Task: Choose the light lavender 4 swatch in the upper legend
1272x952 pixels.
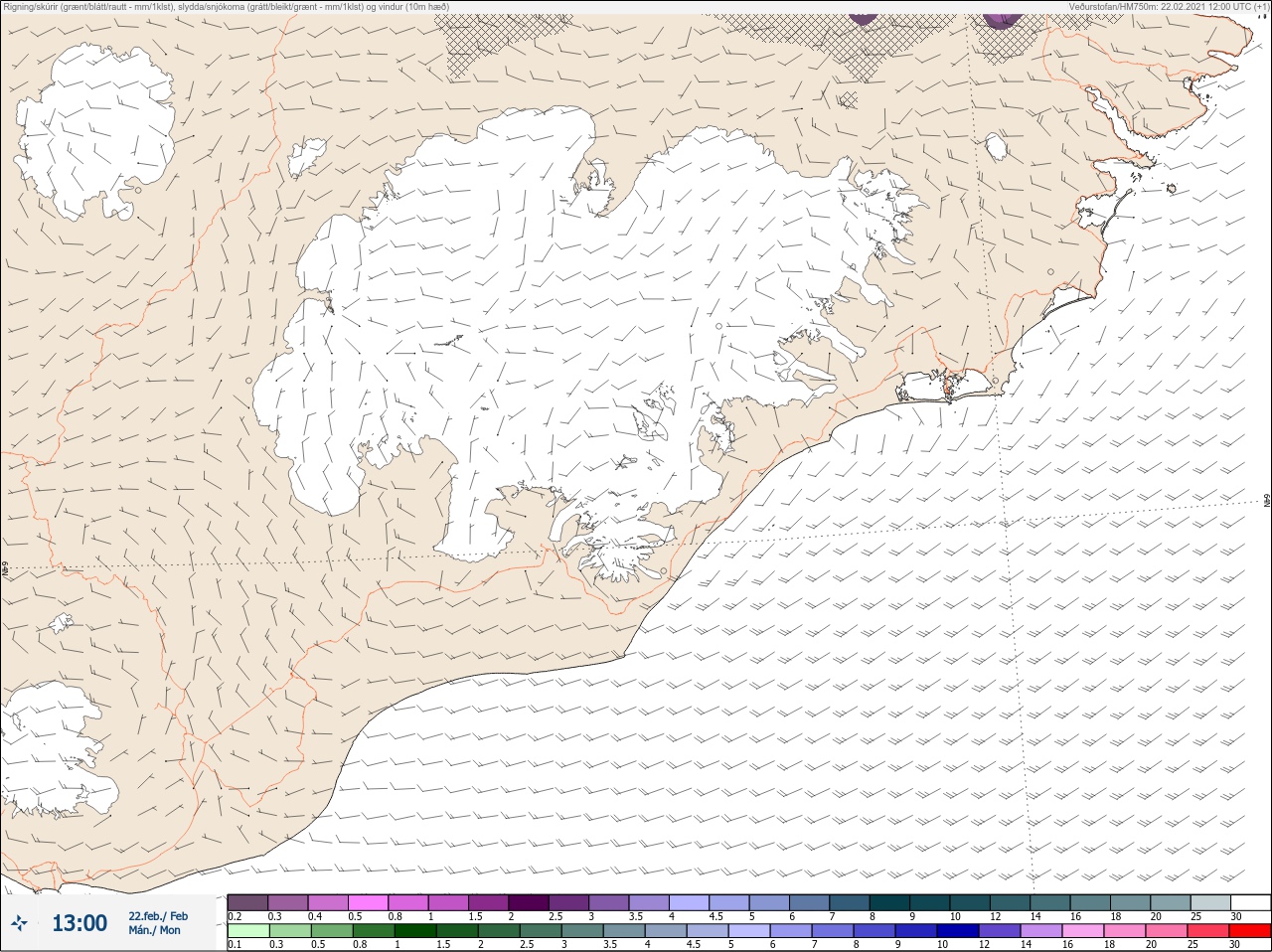Action: (x=689, y=902)
